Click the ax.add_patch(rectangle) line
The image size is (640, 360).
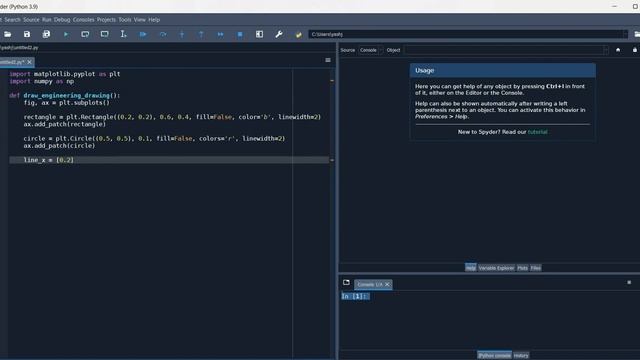pyautogui.click(x=64, y=124)
